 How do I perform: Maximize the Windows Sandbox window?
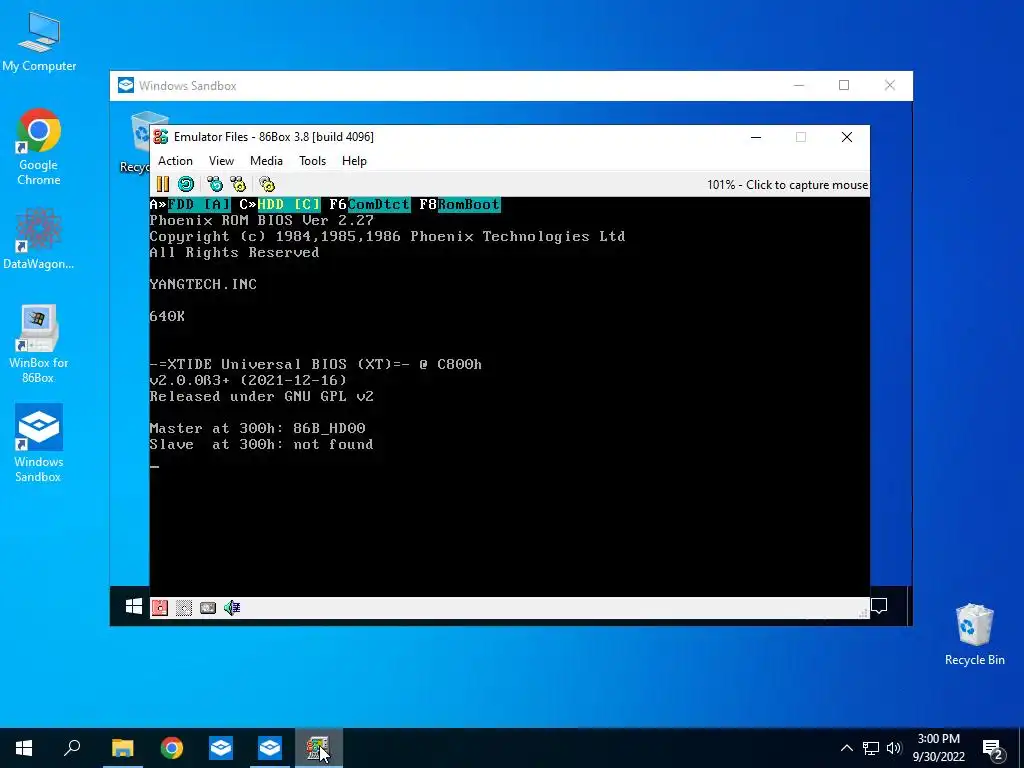tap(844, 86)
